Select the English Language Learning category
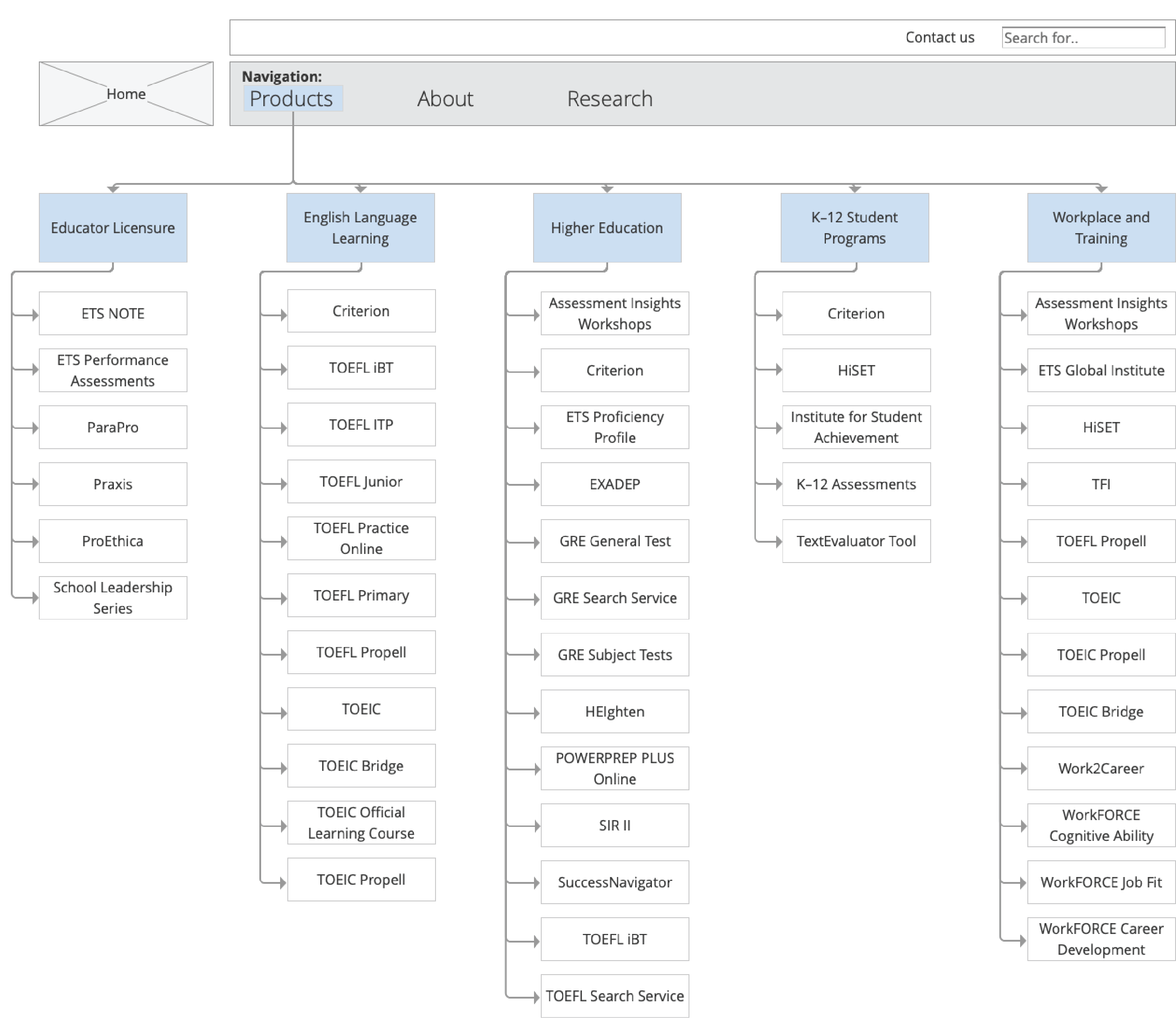 360,228
